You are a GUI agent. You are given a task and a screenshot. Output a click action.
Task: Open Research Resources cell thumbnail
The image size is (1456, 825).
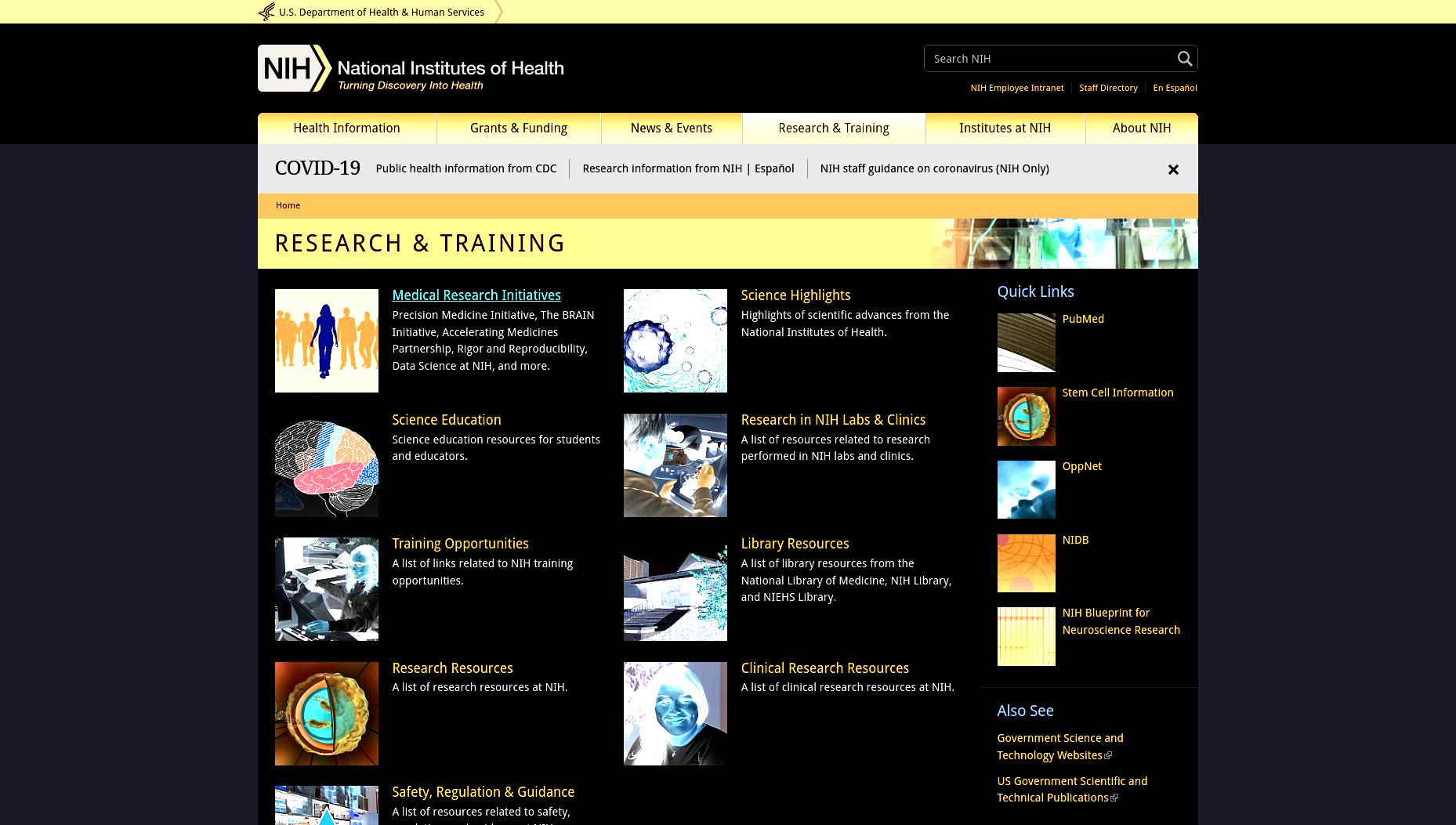tap(326, 714)
